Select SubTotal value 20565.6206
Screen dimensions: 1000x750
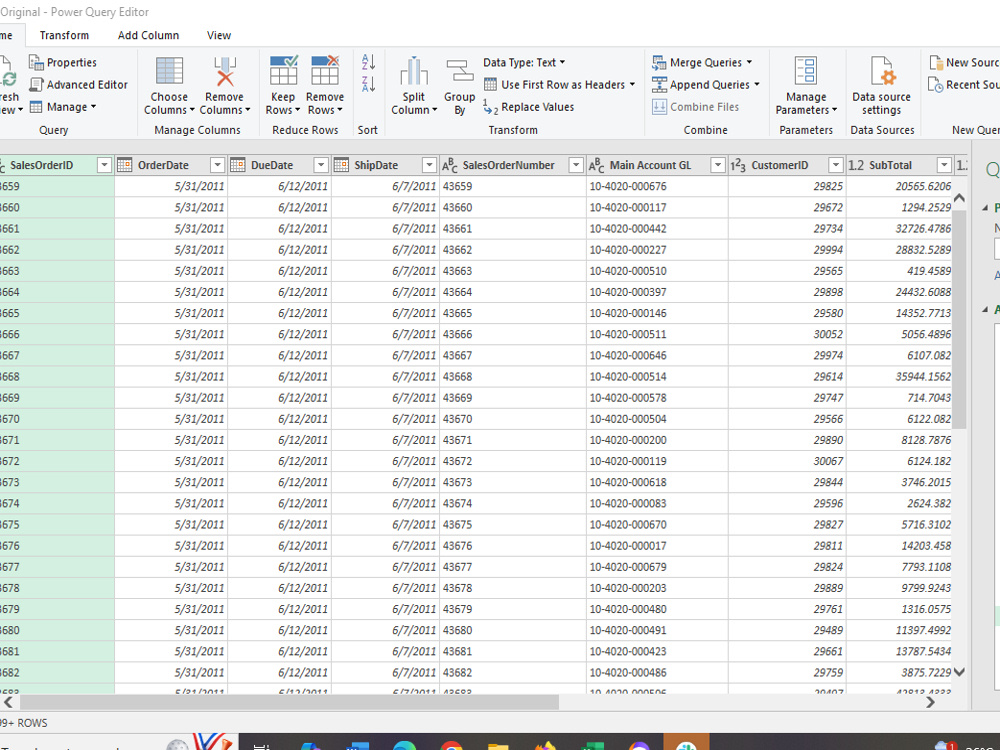pos(900,186)
